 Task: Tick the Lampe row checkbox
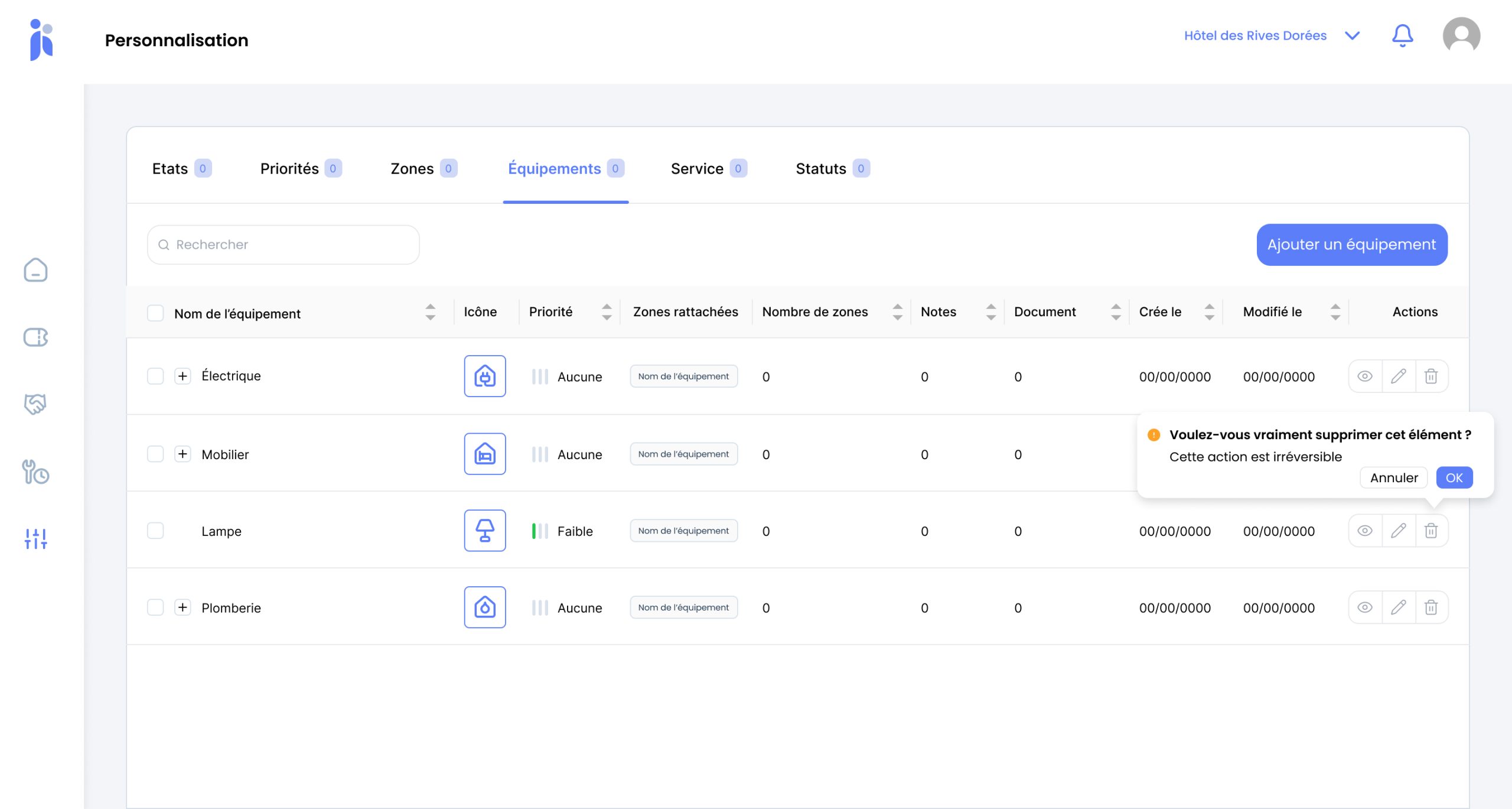point(155,531)
